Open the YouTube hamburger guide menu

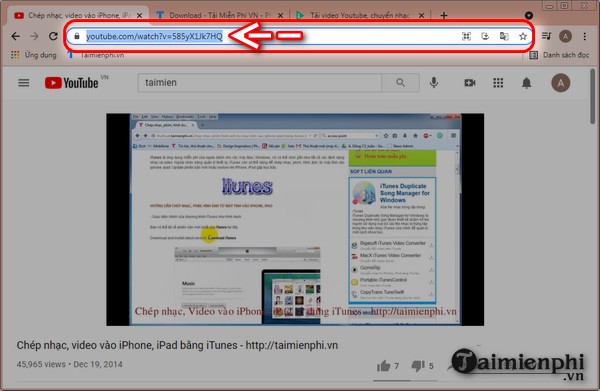pyautogui.click(x=24, y=83)
